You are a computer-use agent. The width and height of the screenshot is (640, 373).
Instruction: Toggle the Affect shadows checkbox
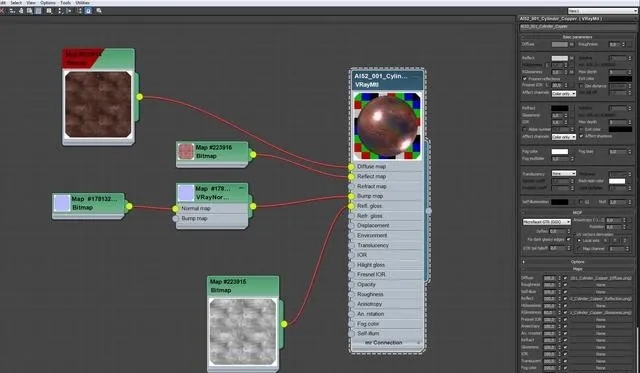coord(582,136)
